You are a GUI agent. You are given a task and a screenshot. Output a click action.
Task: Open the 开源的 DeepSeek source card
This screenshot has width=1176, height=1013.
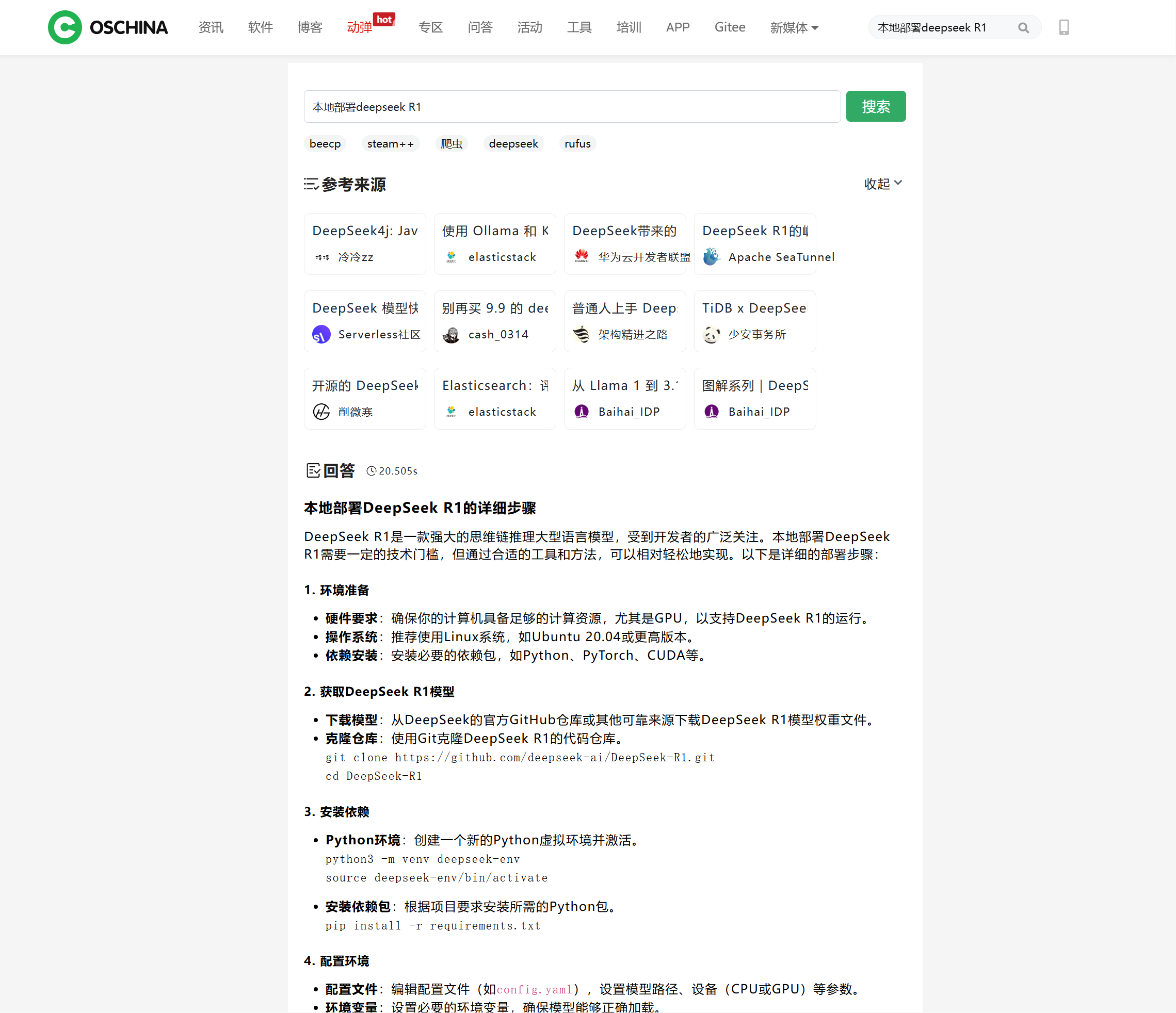(x=365, y=399)
